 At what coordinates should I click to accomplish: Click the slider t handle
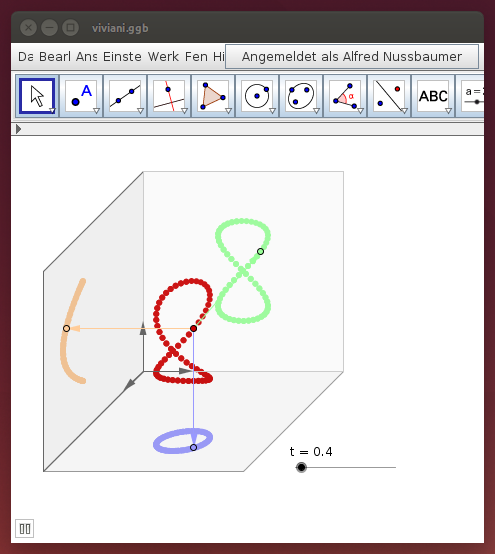pos(301,467)
